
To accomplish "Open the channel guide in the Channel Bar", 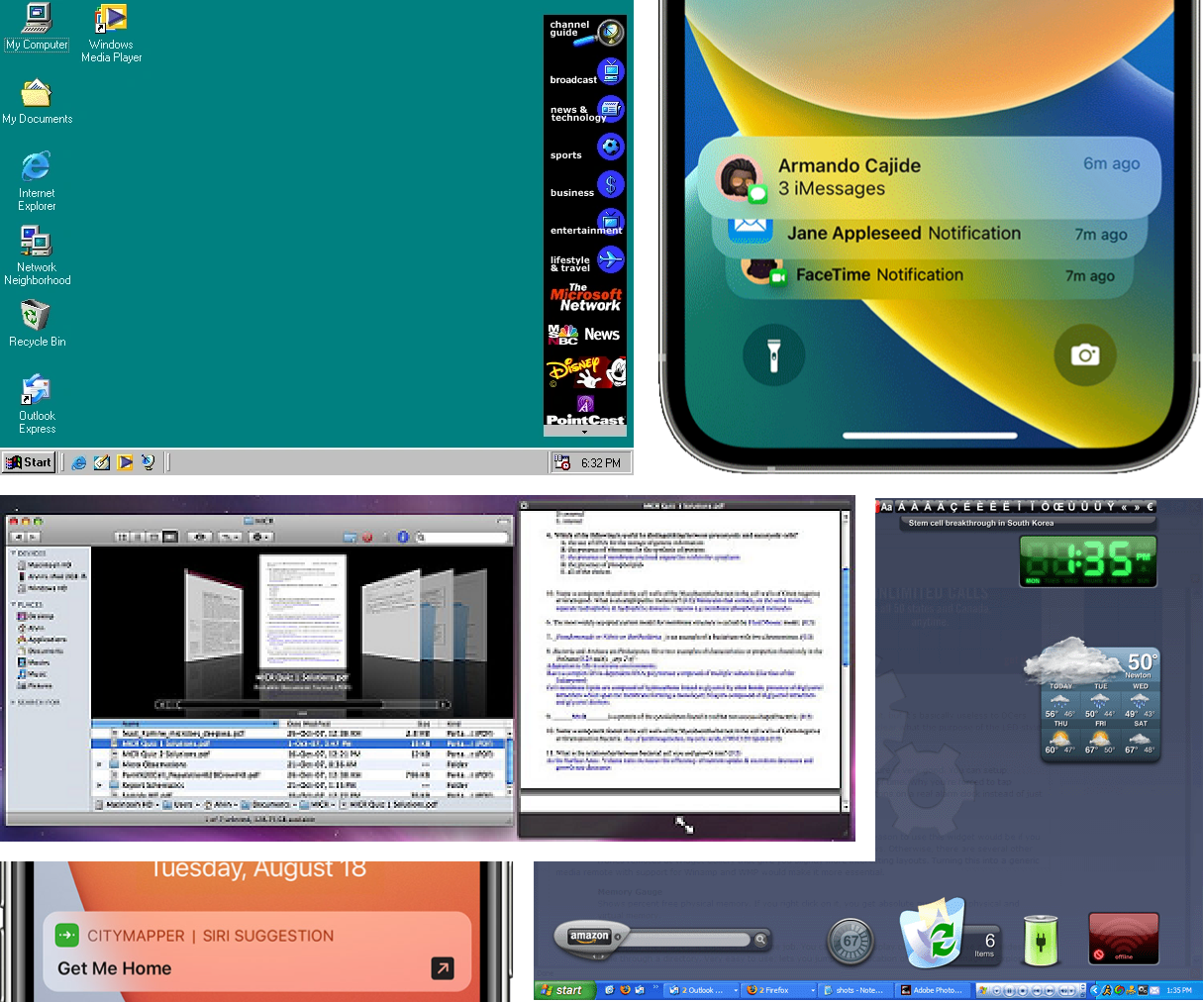I will pos(586,33).
